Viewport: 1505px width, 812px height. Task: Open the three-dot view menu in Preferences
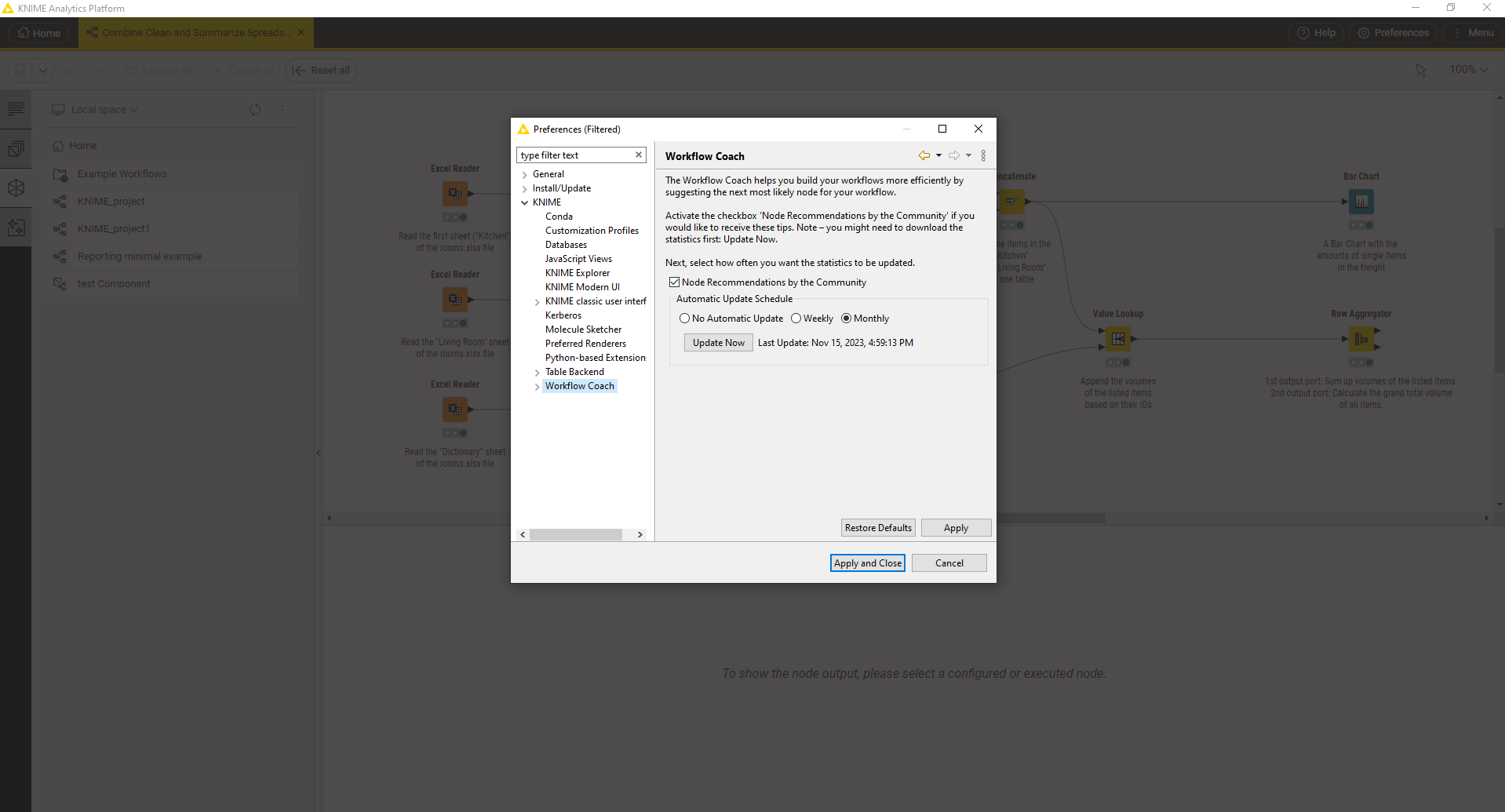pos(983,155)
